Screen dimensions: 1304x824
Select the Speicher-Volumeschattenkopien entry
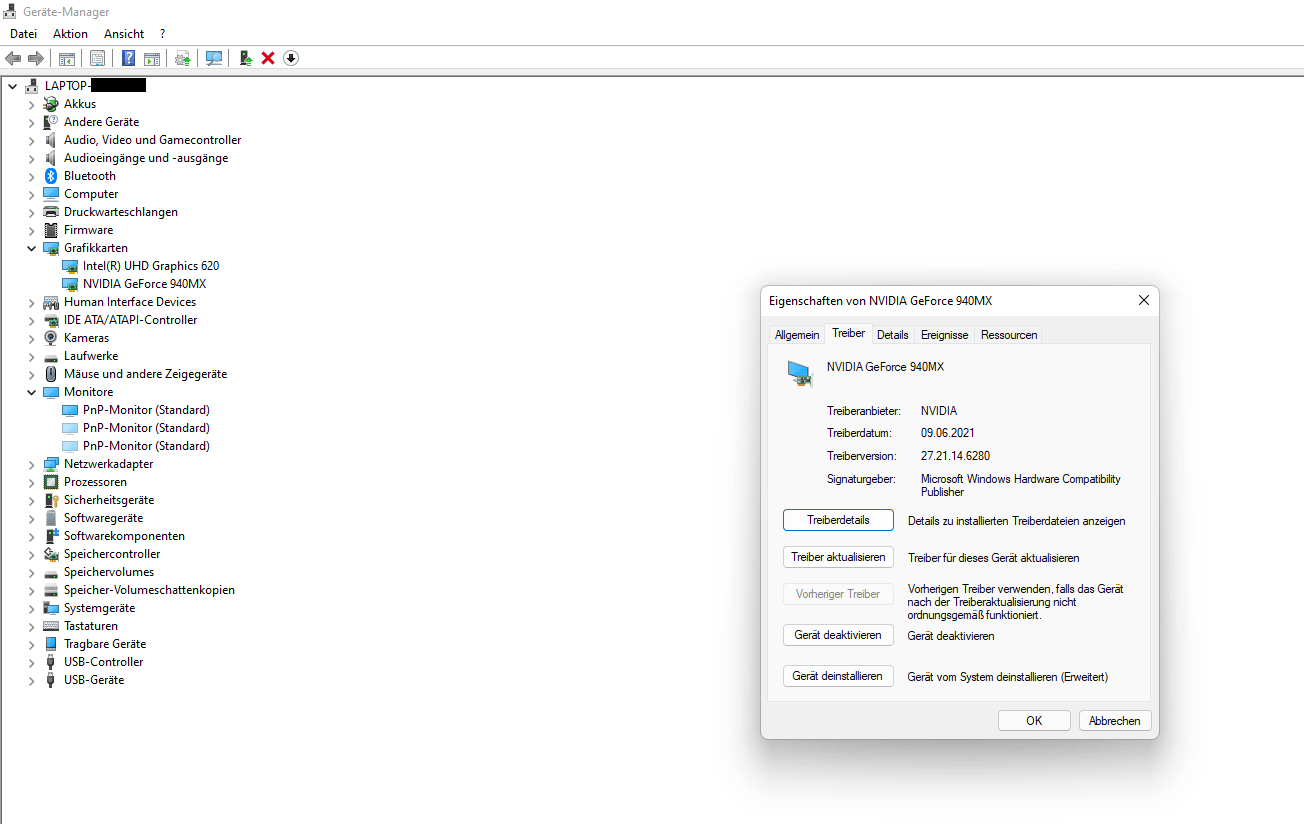click(149, 590)
